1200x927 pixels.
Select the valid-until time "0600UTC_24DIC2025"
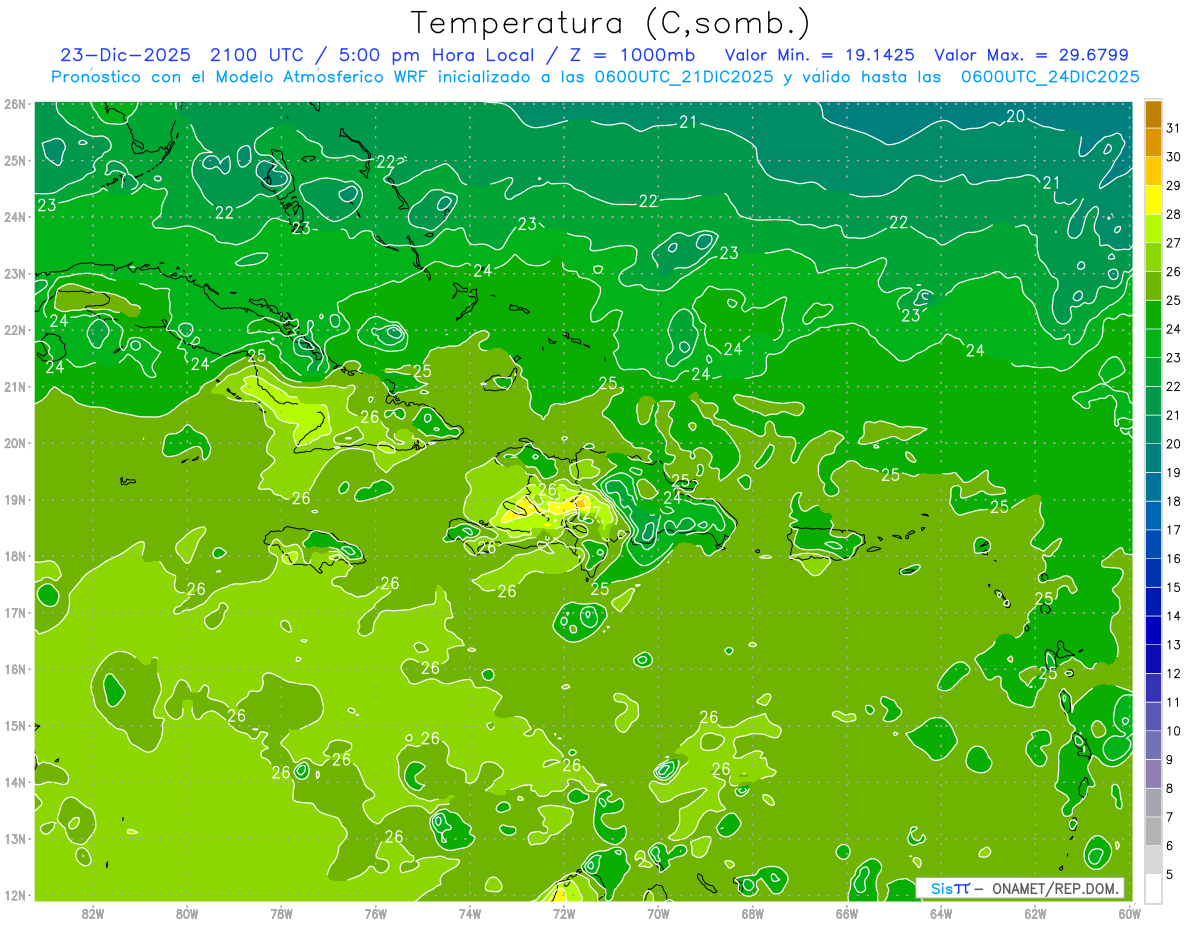point(1050,76)
